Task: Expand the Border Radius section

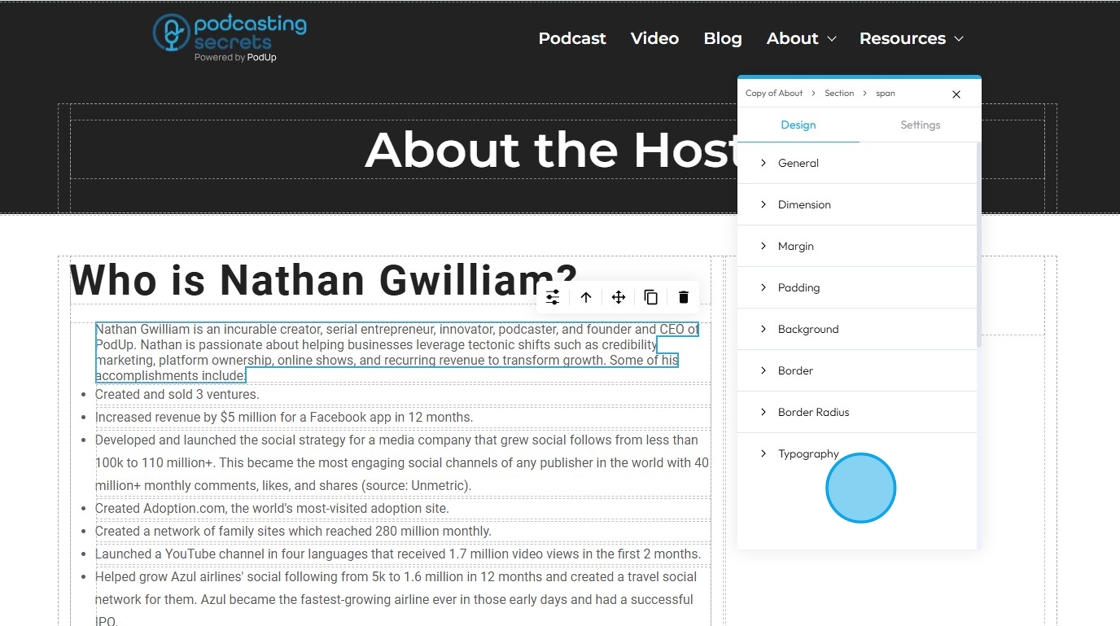Action: pyautogui.click(x=857, y=412)
